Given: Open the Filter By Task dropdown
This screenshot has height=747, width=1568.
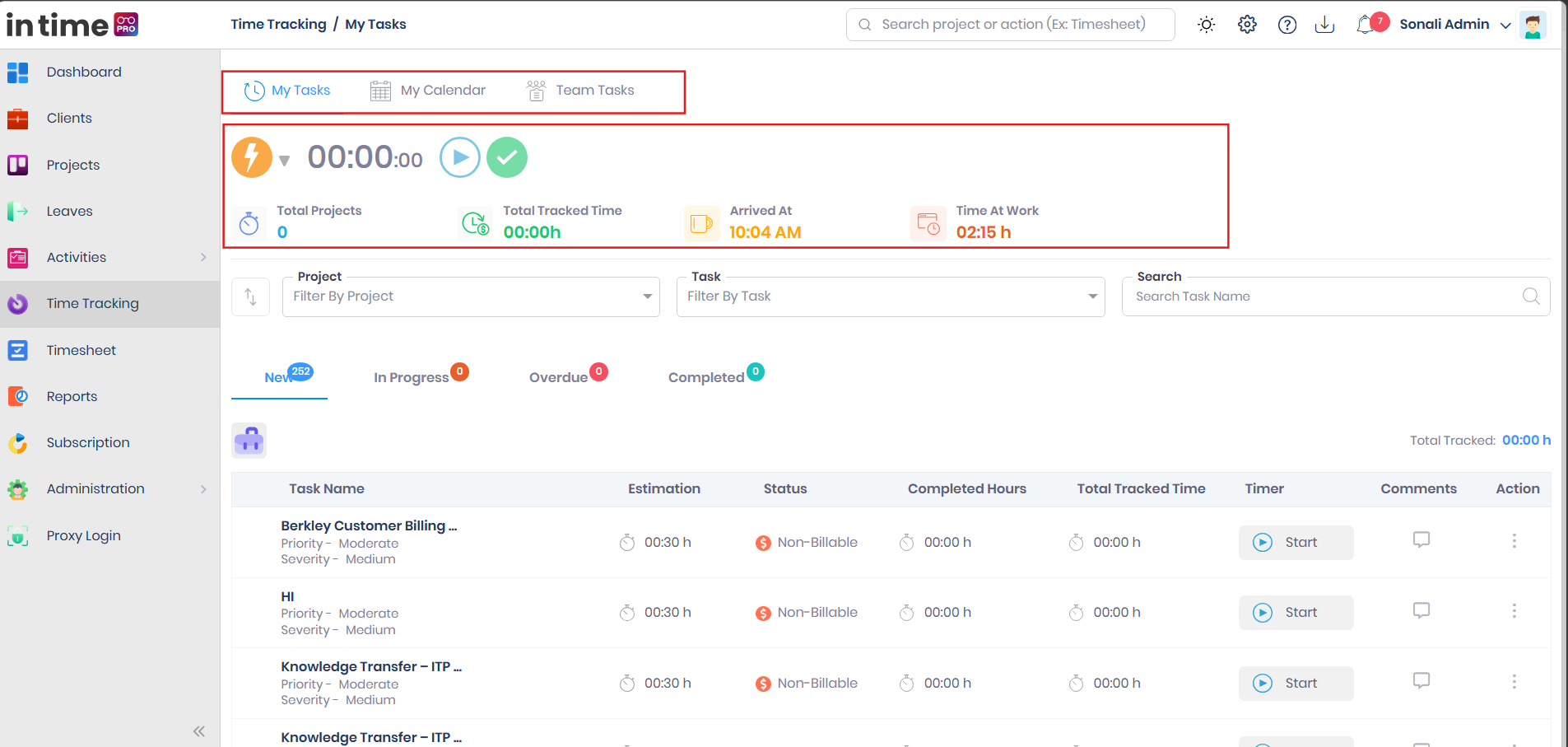Looking at the screenshot, I should (x=891, y=296).
